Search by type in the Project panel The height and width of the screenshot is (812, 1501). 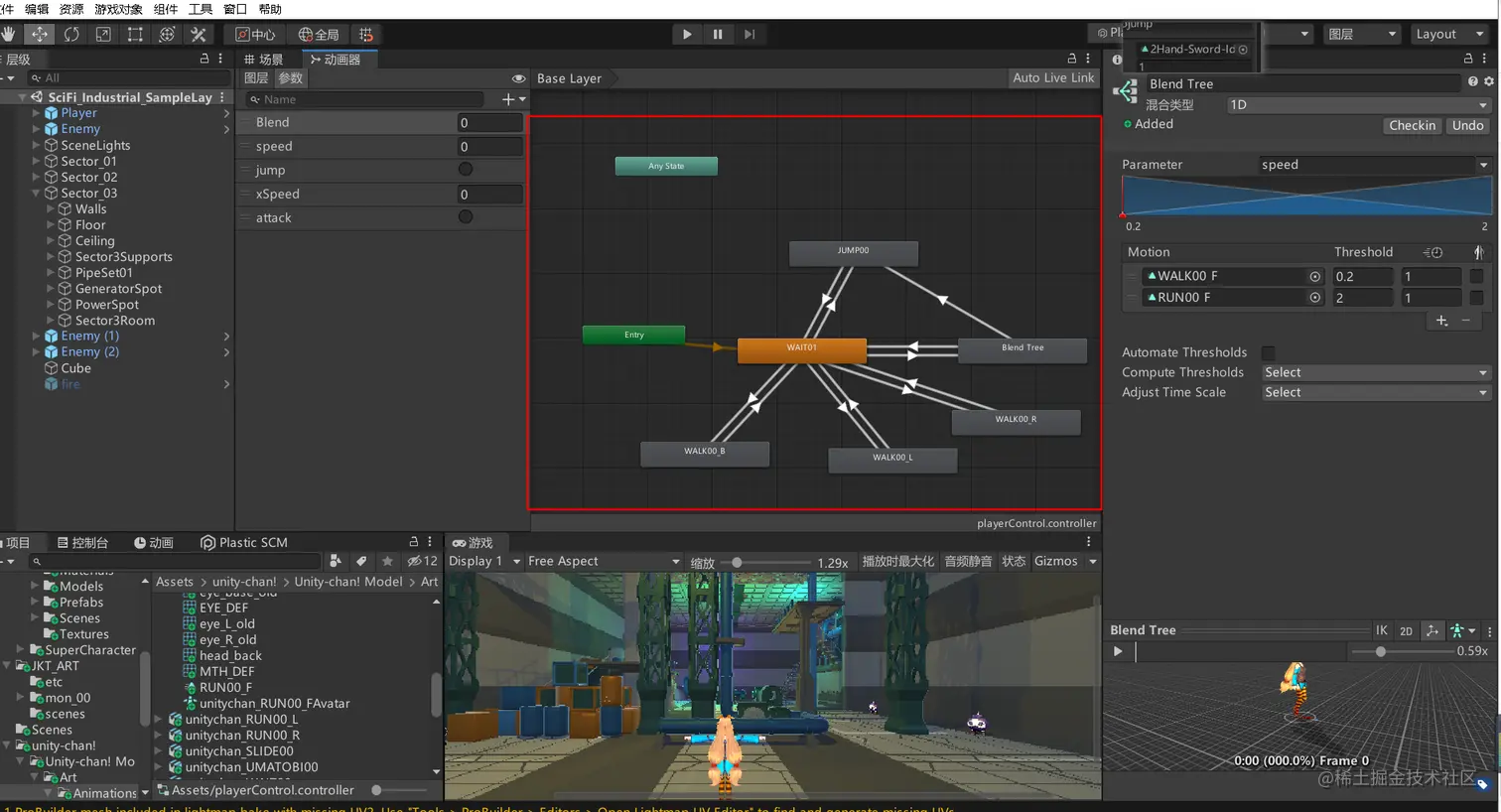tap(336, 561)
